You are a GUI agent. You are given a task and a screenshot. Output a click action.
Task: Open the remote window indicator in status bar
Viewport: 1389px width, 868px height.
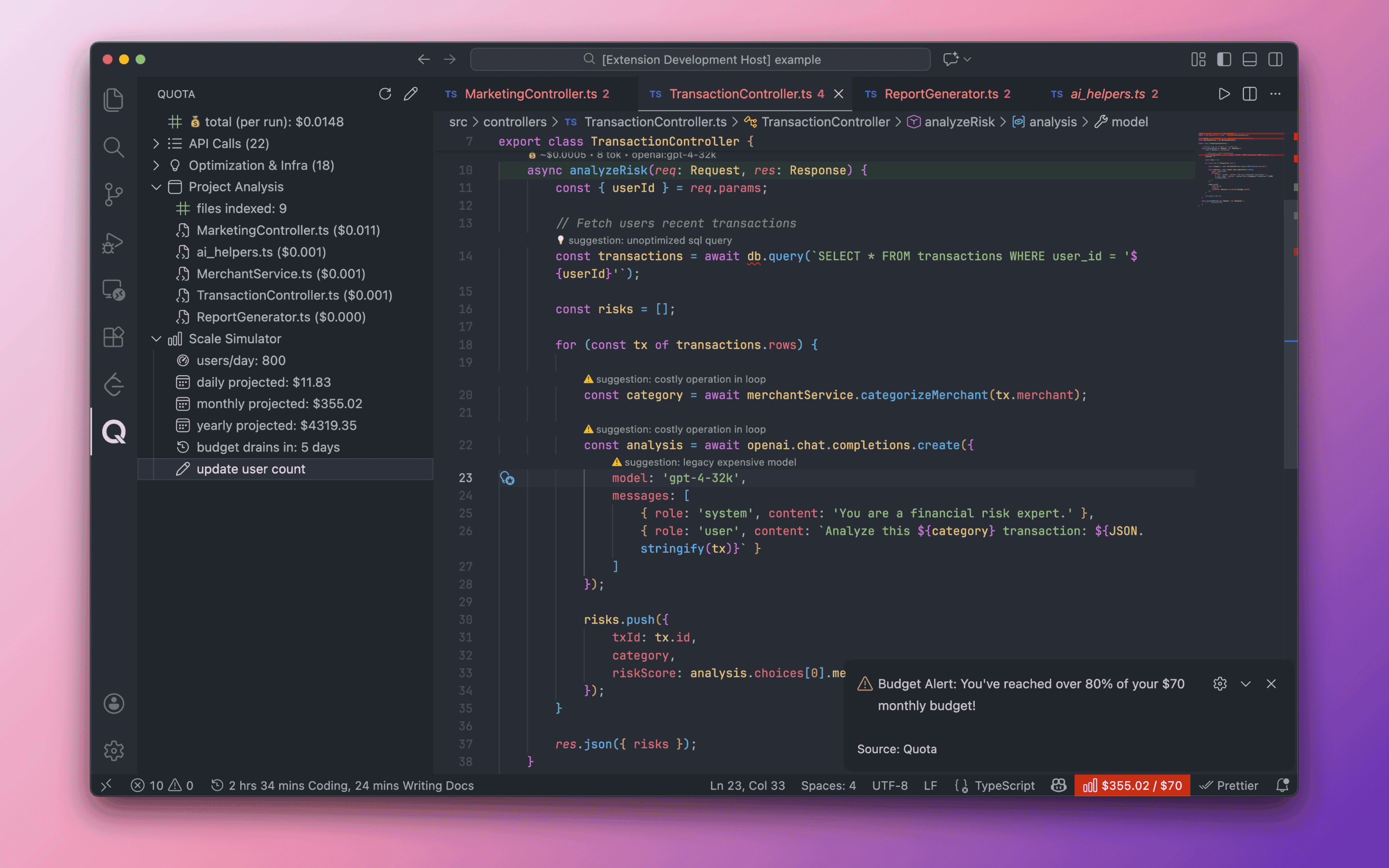[107, 785]
